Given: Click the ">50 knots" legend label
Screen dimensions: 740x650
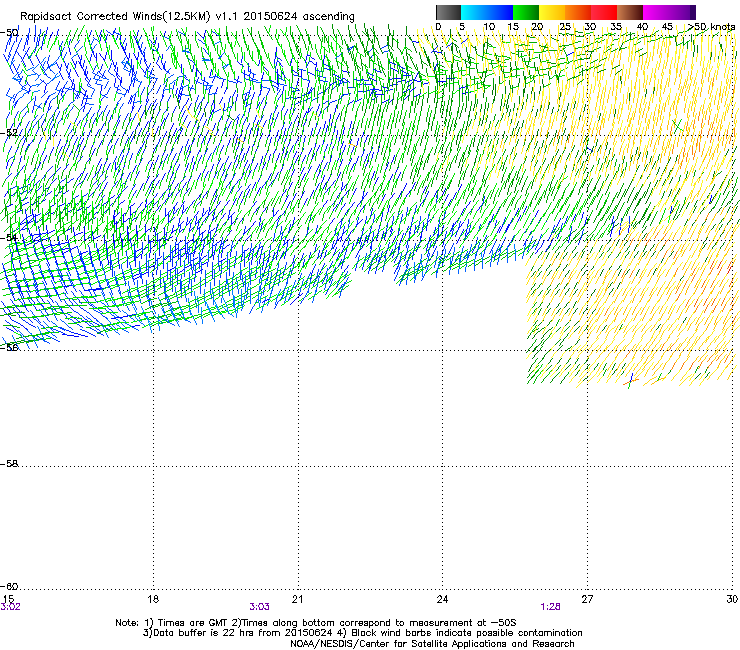Looking at the screenshot, I should [x=712, y=26].
